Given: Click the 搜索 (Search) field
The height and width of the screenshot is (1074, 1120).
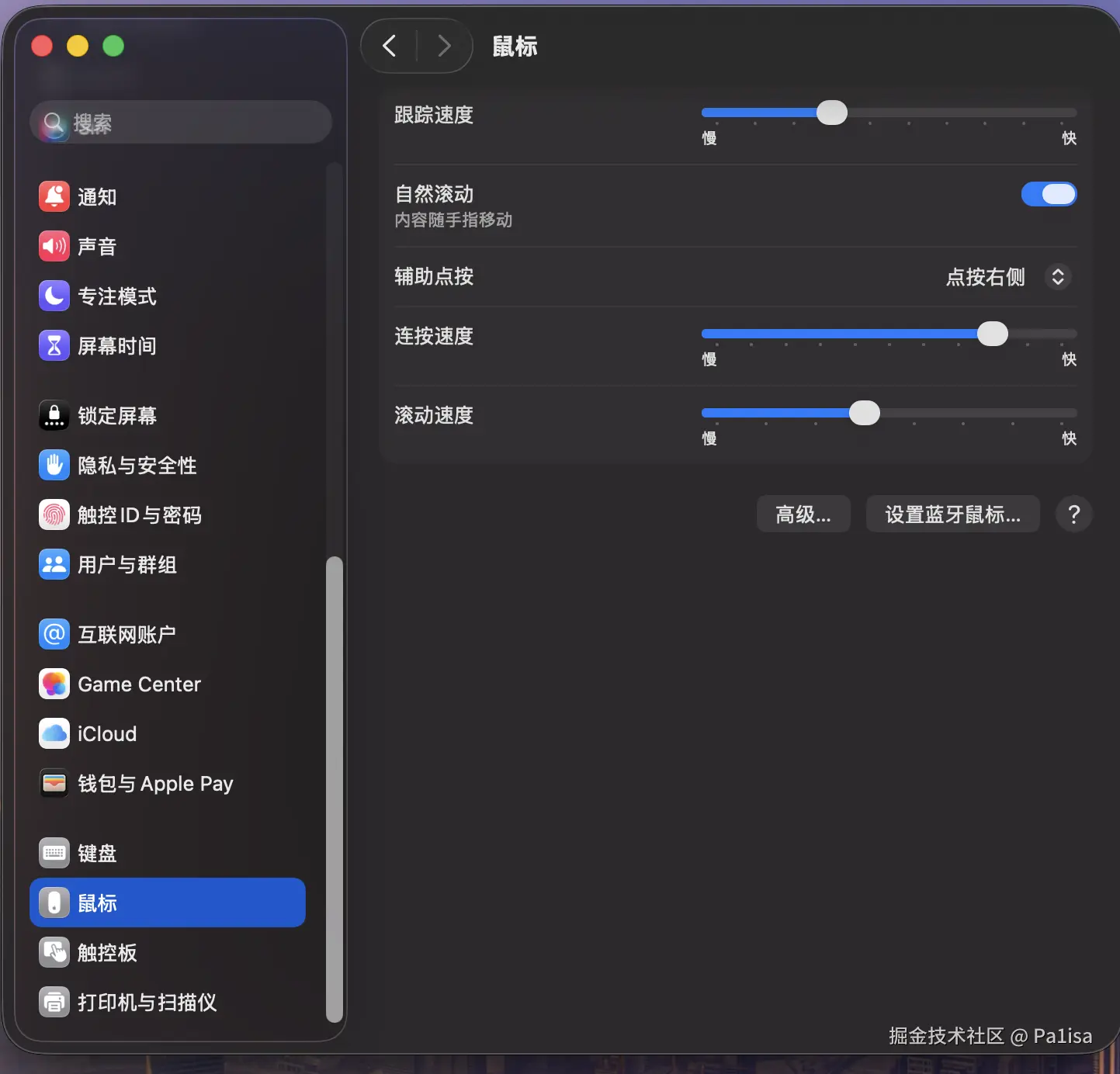Looking at the screenshot, I should click(180, 122).
